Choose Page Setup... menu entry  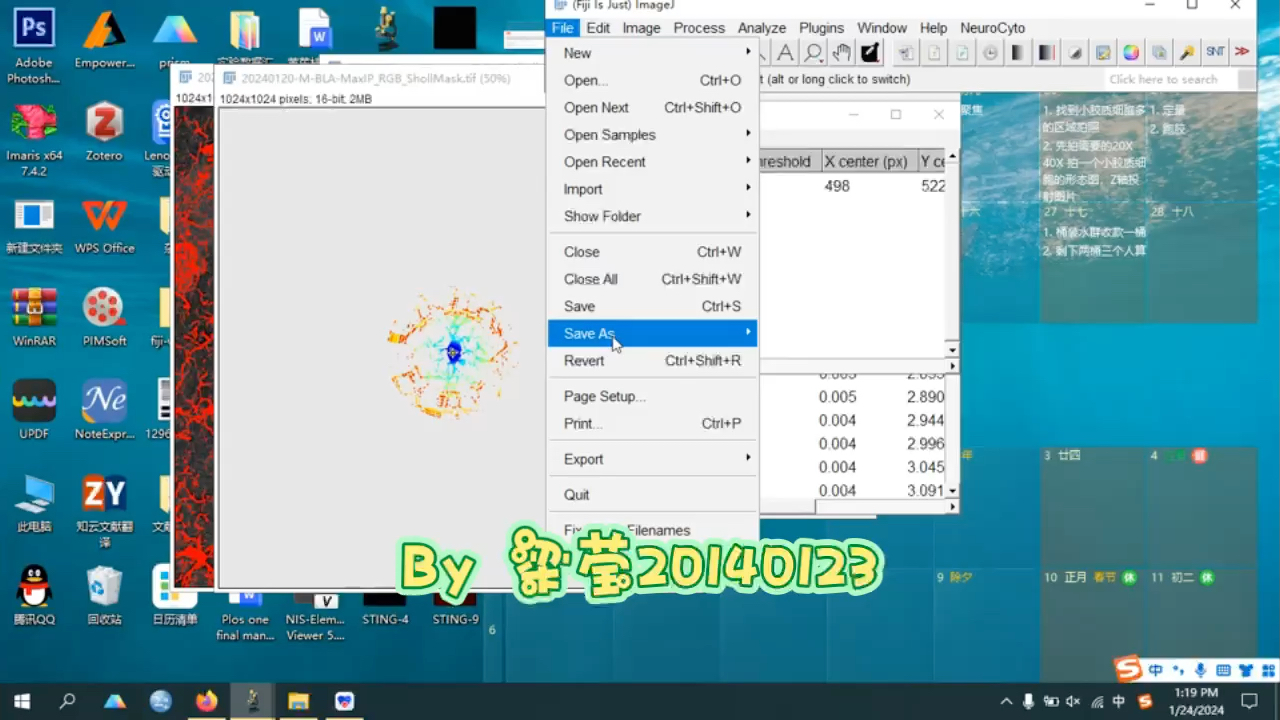652,396
